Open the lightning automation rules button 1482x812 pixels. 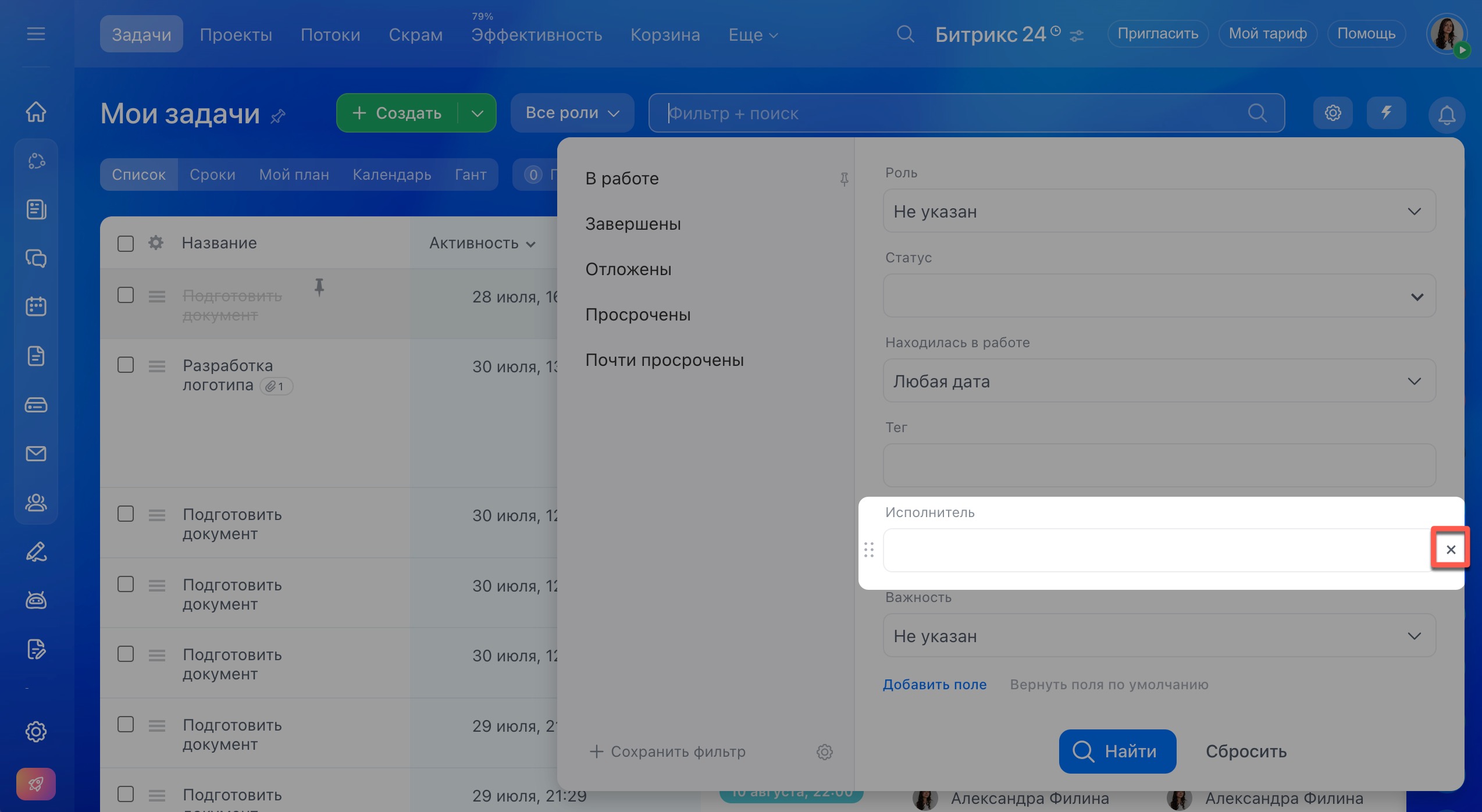1386,113
